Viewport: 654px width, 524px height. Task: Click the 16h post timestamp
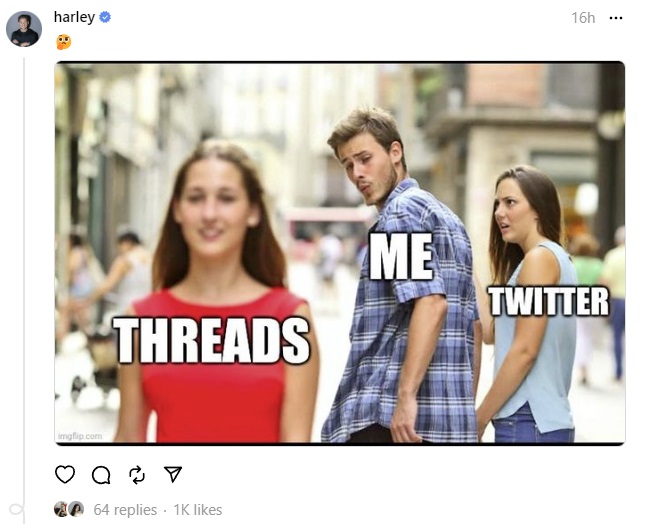tap(583, 18)
